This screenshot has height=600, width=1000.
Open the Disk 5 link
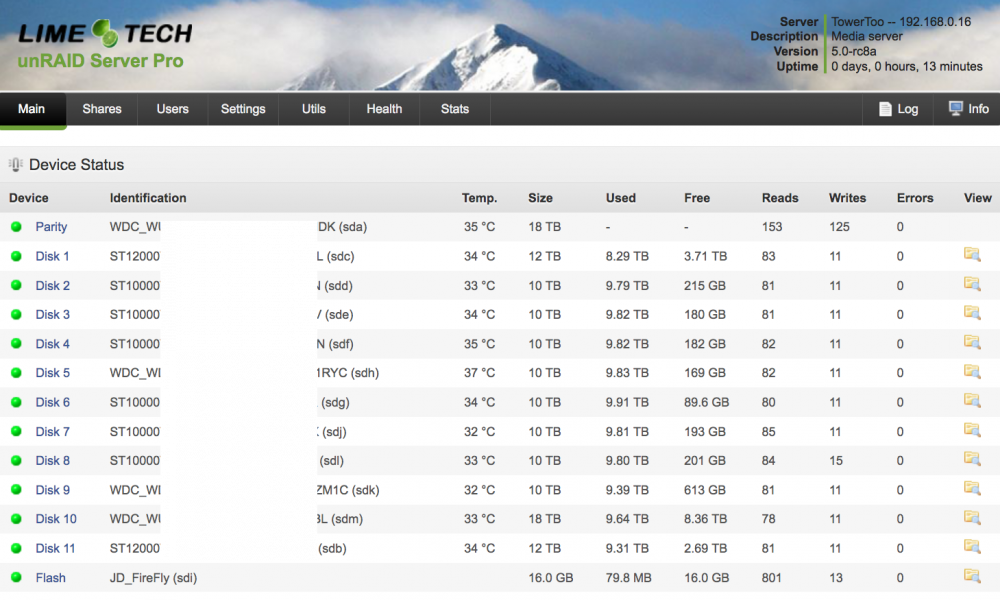point(52,373)
